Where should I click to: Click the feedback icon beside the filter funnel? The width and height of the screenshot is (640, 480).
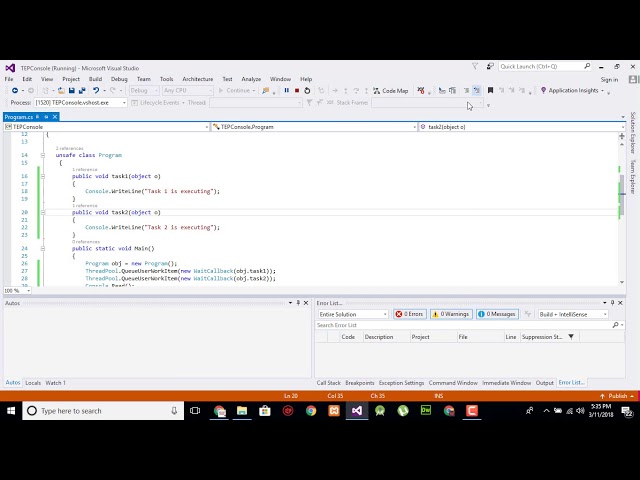click(490, 66)
